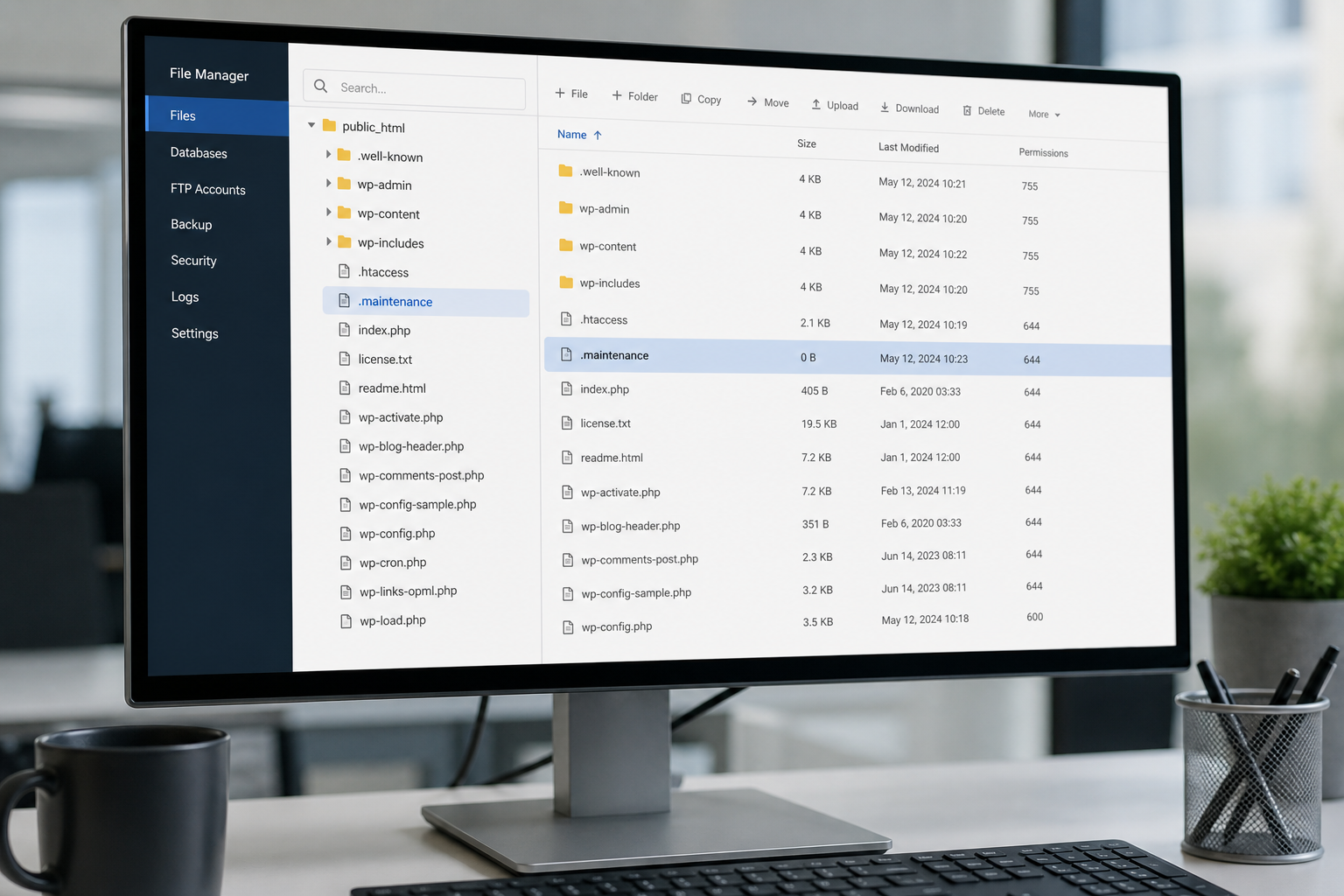1344x896 pixels.
Task: Click the 600 permission of wp-config.php
Action: tap(1034, 617)
